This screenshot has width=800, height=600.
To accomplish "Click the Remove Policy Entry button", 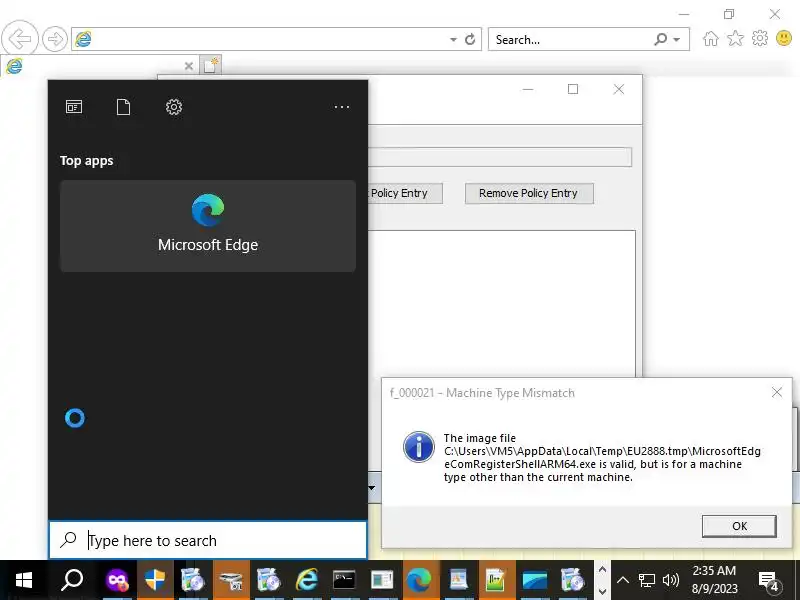I will pos(529,193).
